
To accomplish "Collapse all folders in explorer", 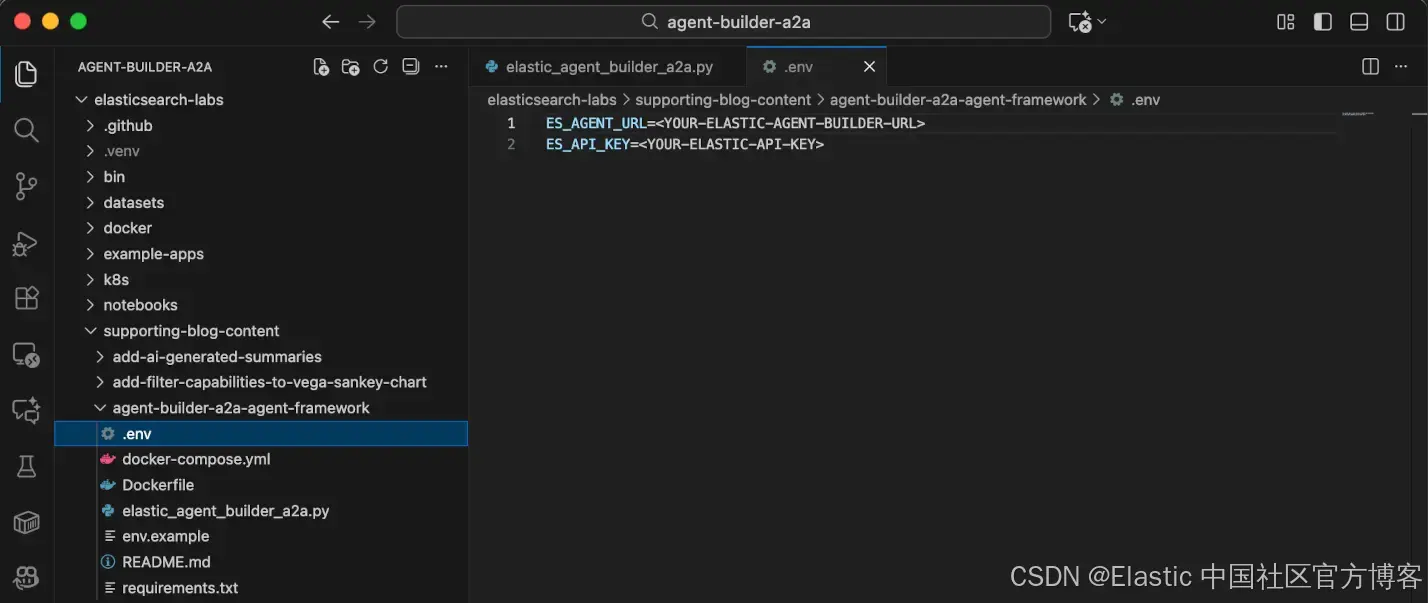I will (410, 67).
